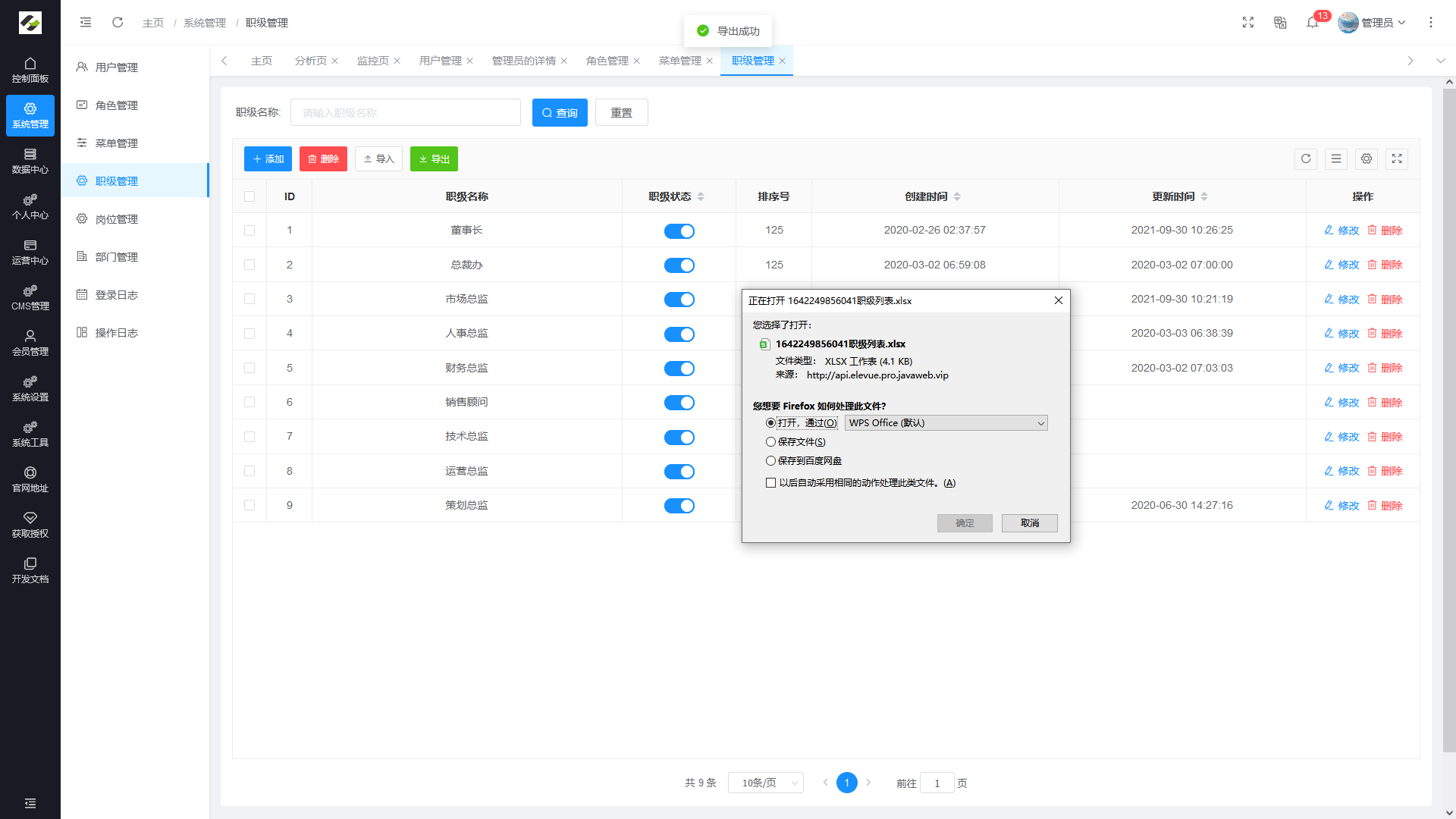Viewport: 1456px width, 819px height.
Task: Toggle the status switch for 董事长
Action: 679,231
